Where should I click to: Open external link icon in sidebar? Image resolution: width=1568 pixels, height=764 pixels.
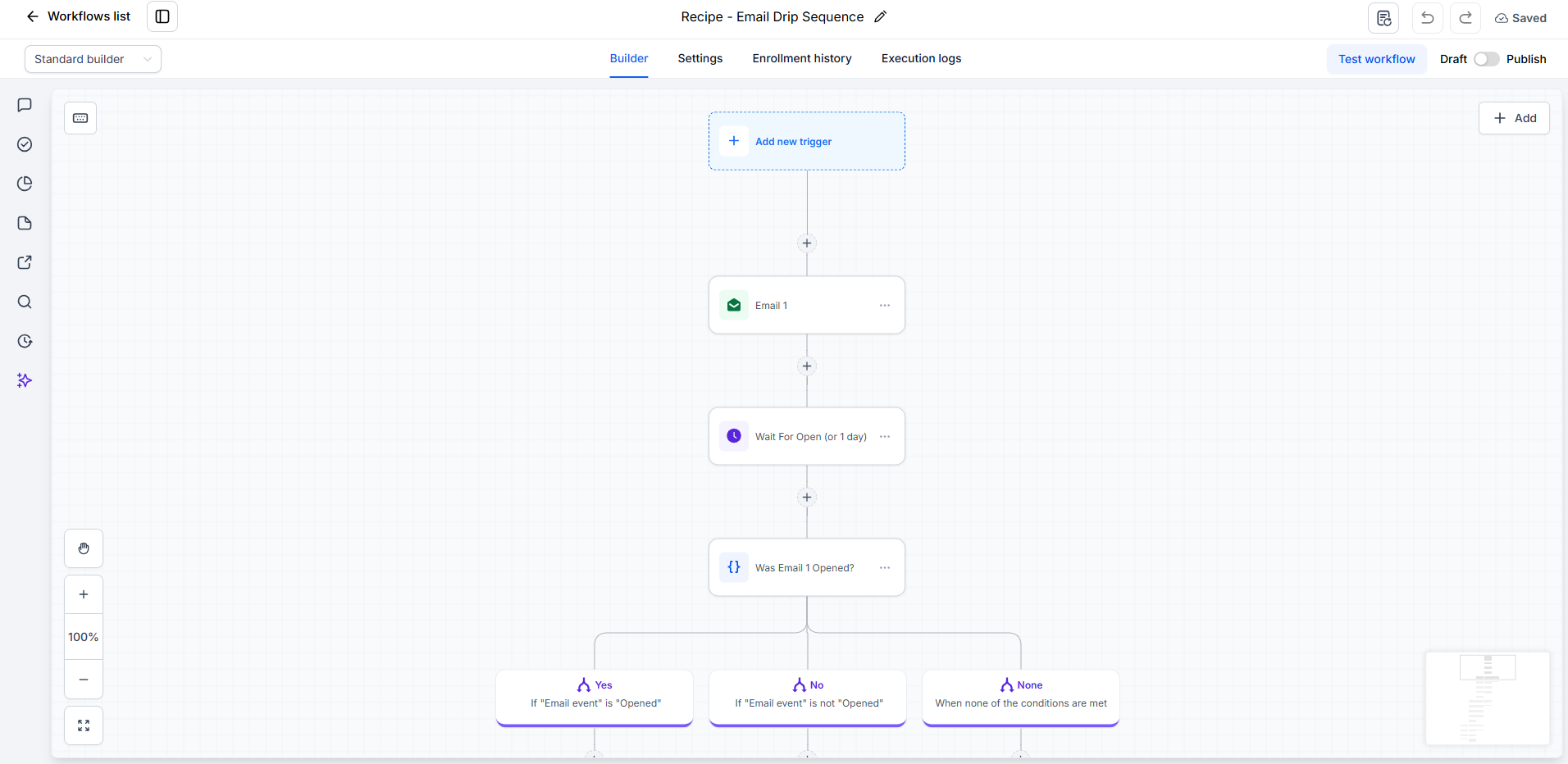25,262
